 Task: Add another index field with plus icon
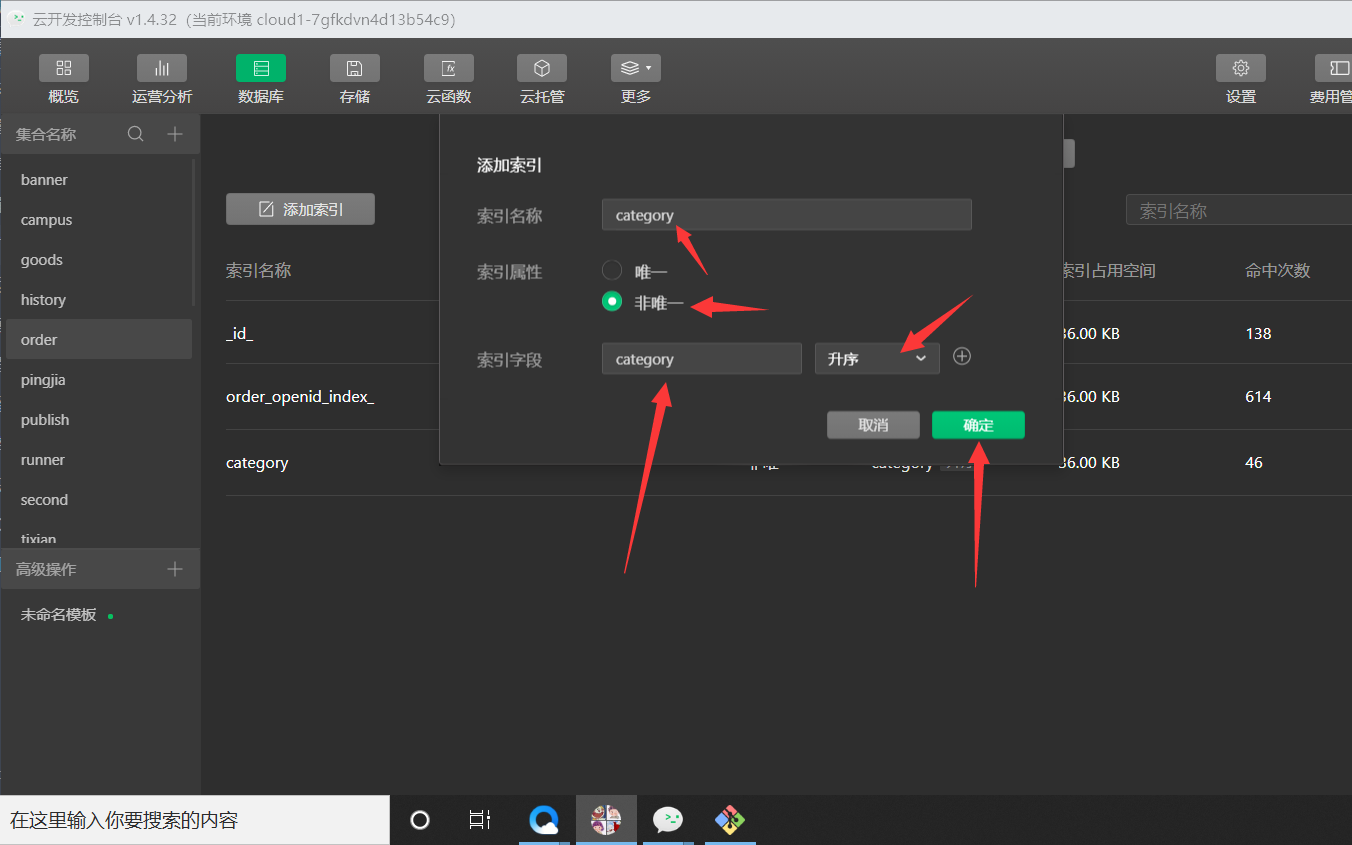[962, 356]
